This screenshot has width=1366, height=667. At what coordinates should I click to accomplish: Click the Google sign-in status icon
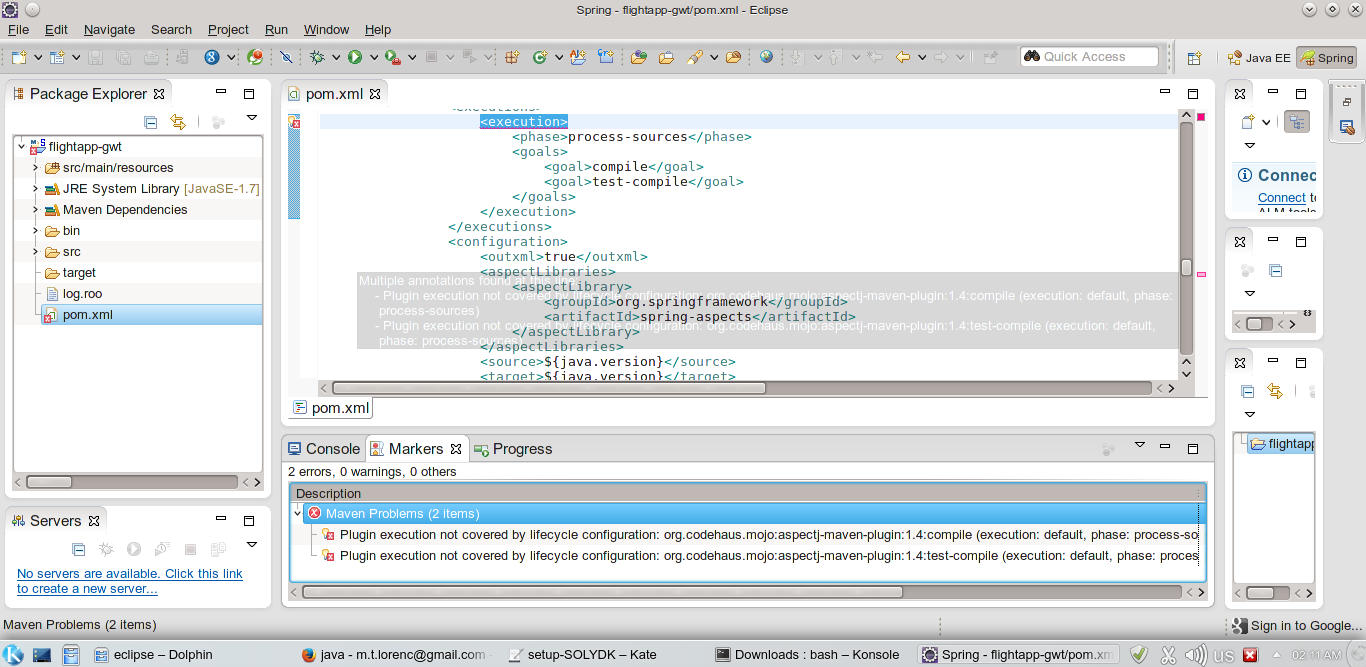pyautogui.click(x=1240, y=626)
